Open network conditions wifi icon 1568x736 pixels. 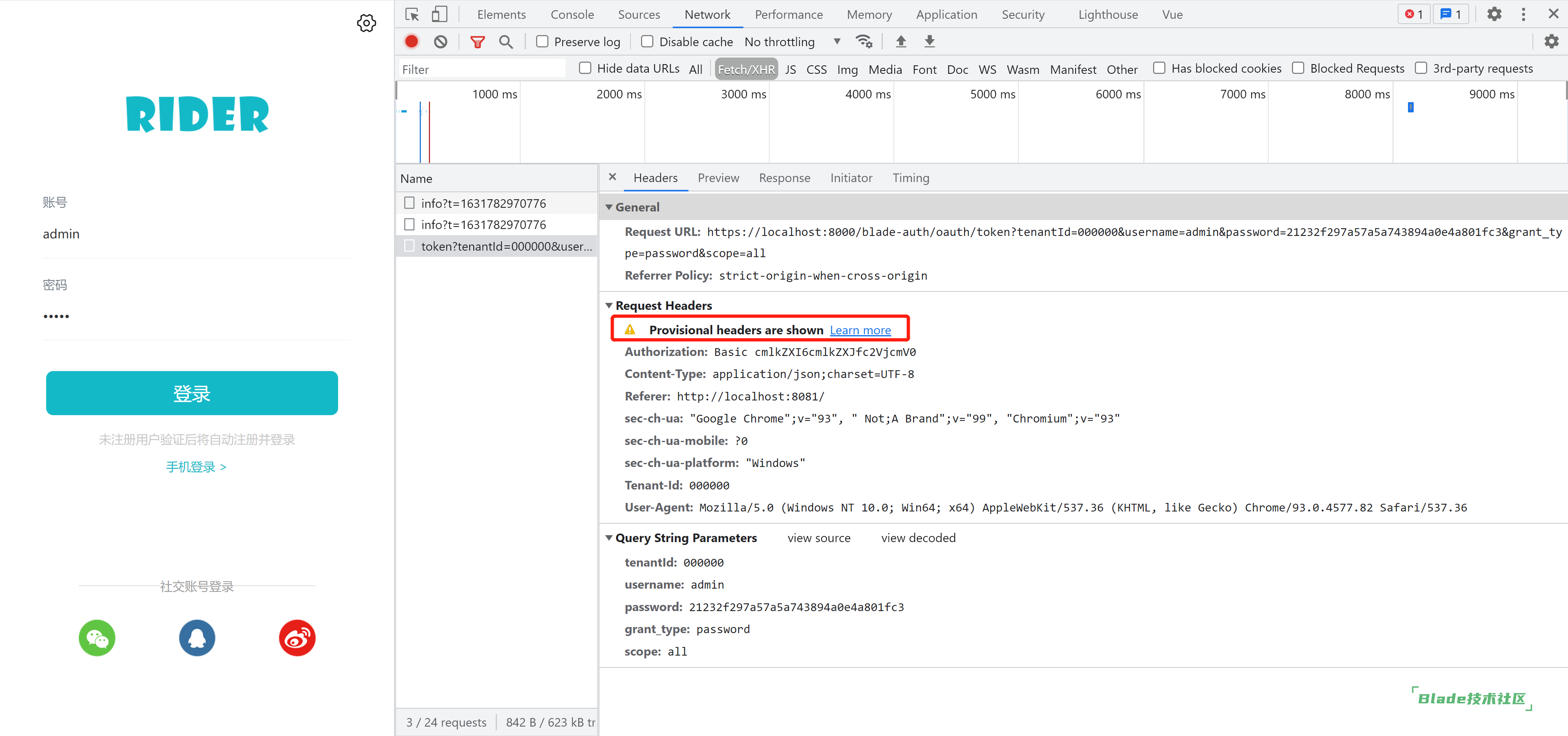(864, 41)
